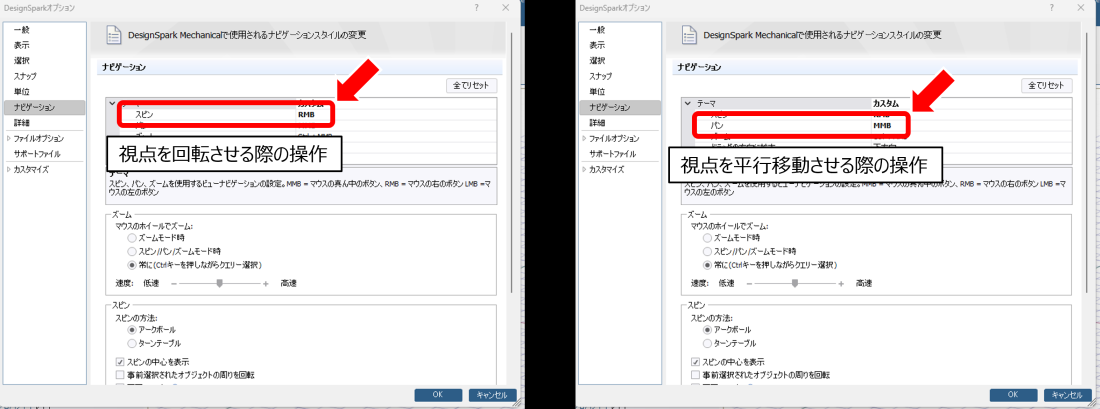This screenshot has height=409, width=1100.
Task: Click the パン MMB row in right dialog
Action: click(x=802, y=127)
